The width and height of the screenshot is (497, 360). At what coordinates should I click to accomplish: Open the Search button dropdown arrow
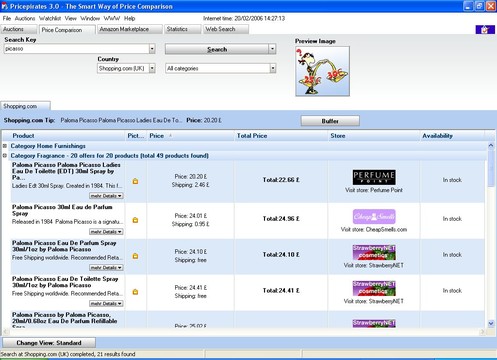[272, 49]
